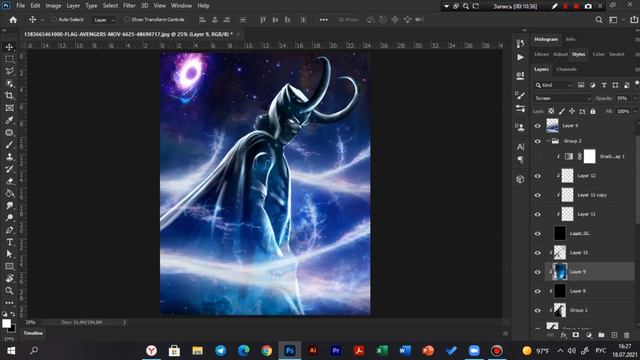Open the File menu

pyautogui.click(x=20, y=6)
